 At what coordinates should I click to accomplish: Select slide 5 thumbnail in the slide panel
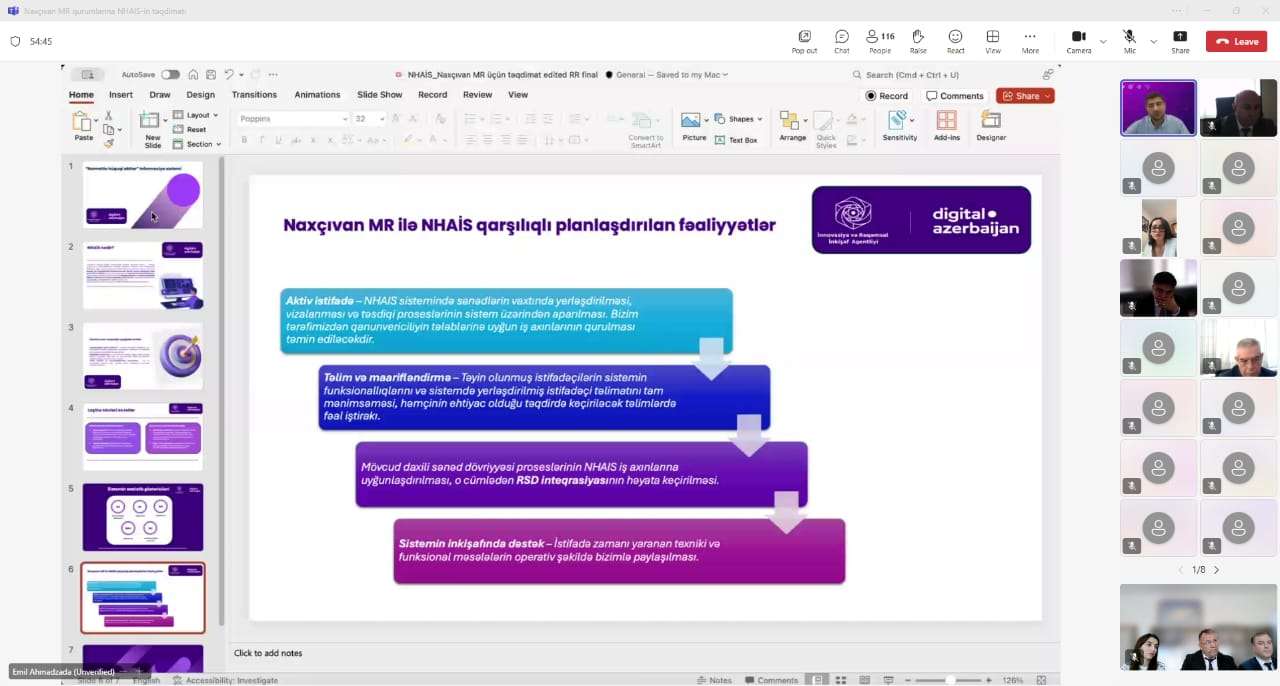143,517
